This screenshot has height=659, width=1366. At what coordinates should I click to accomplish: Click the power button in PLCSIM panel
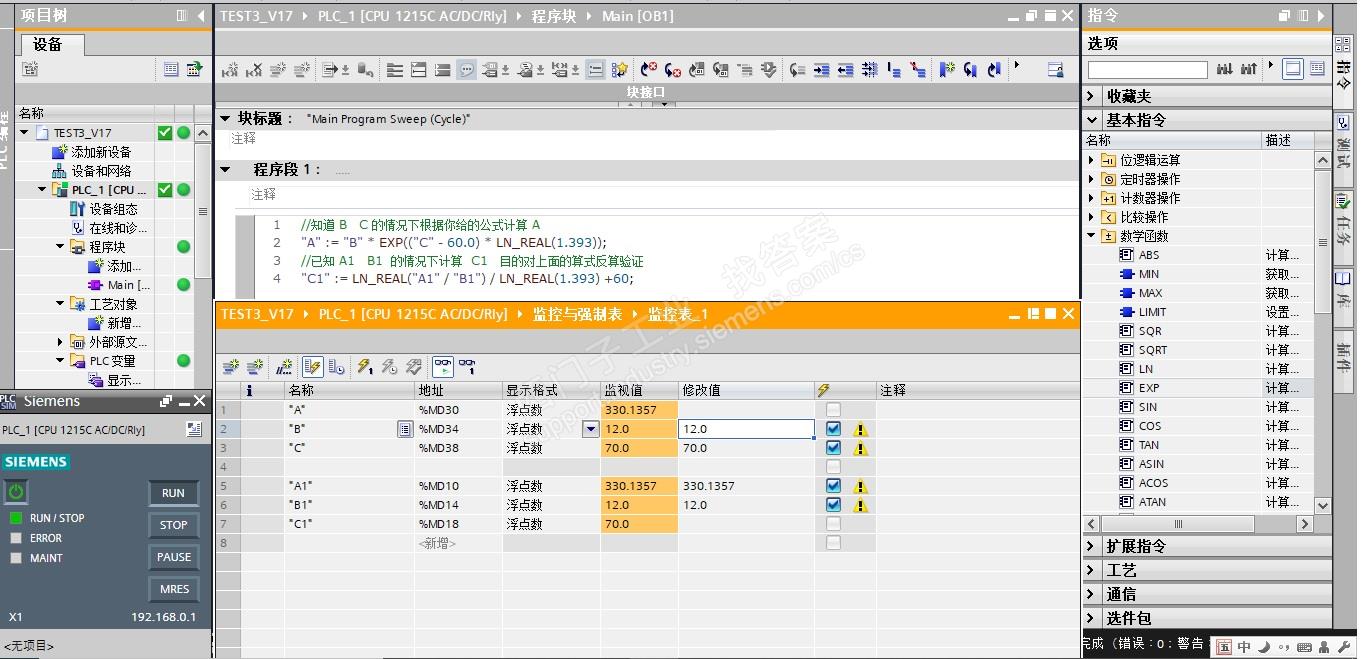click(16, 491)
